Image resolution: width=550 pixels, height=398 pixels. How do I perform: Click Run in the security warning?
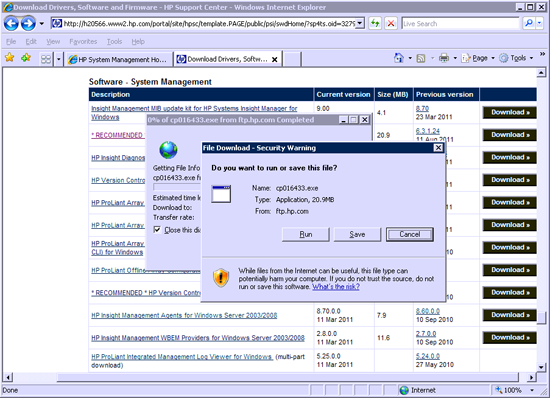click(306, 234)
